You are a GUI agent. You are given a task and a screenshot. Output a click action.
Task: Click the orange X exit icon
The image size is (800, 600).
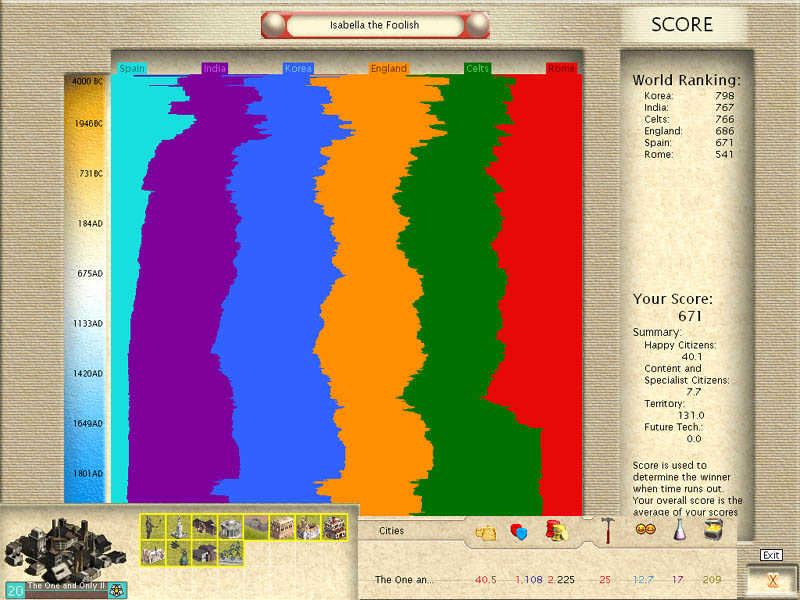point(771,579)
